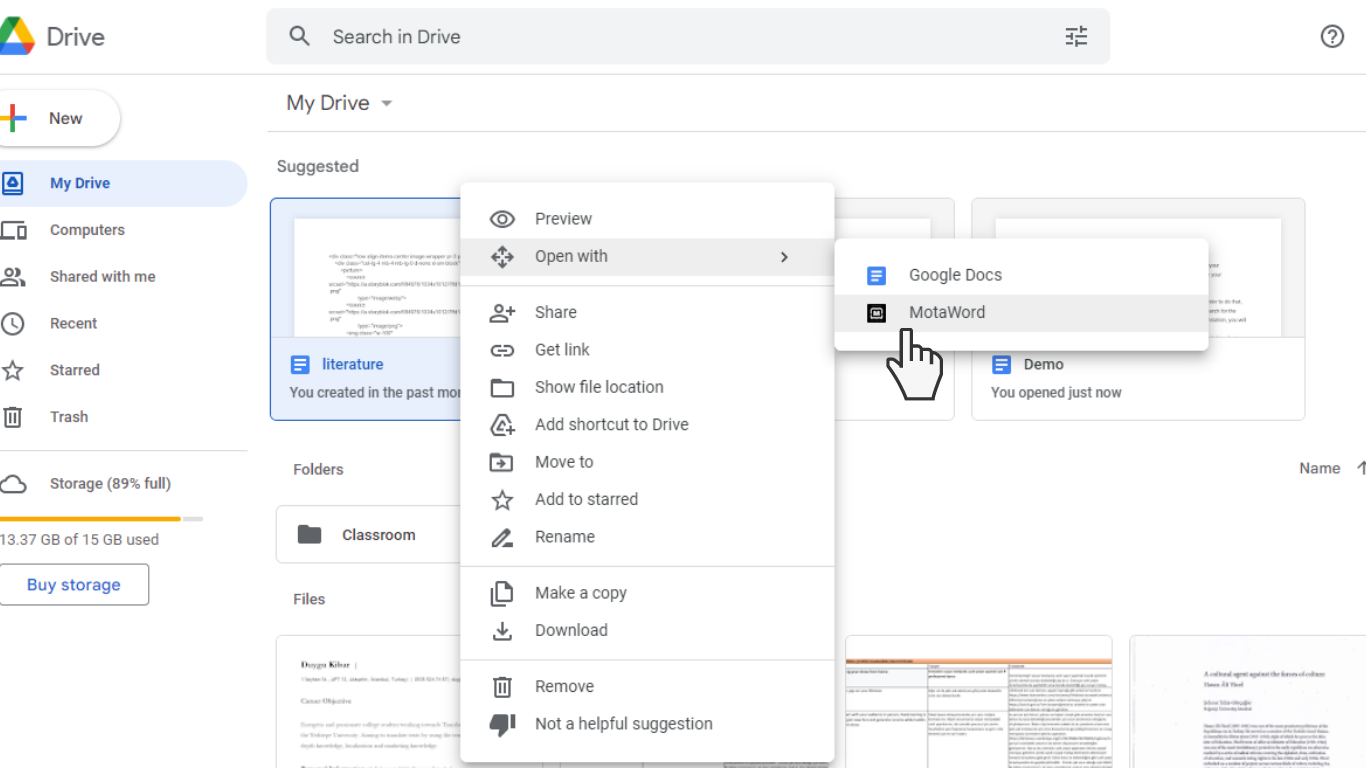The height and width of the screenshot is (768, 1366).
Task: Click the Add shortcut to Drive icon
Action: [x=502, y=425]
